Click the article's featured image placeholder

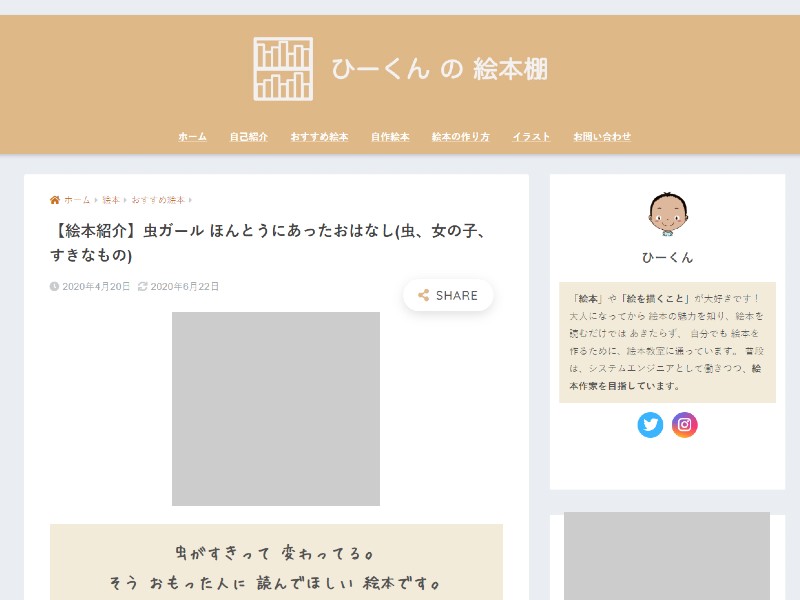pos(277,410)
